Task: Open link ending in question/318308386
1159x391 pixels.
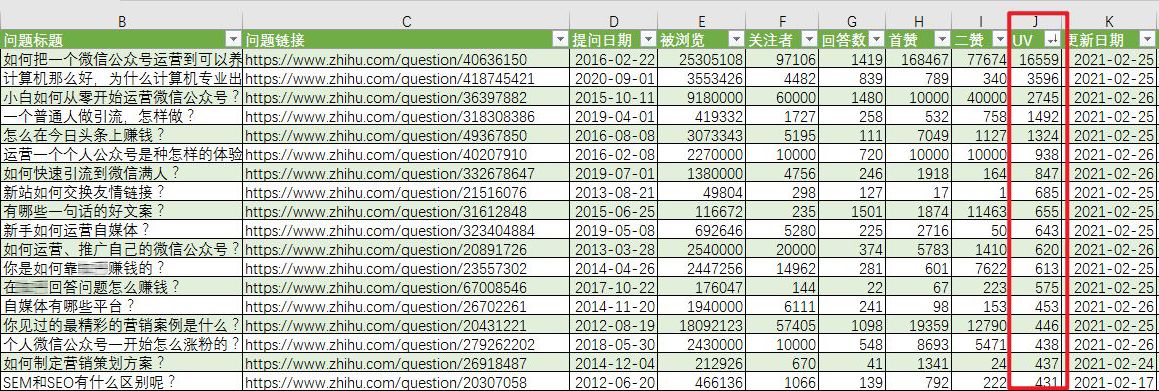Action: [x=390, y=117]
